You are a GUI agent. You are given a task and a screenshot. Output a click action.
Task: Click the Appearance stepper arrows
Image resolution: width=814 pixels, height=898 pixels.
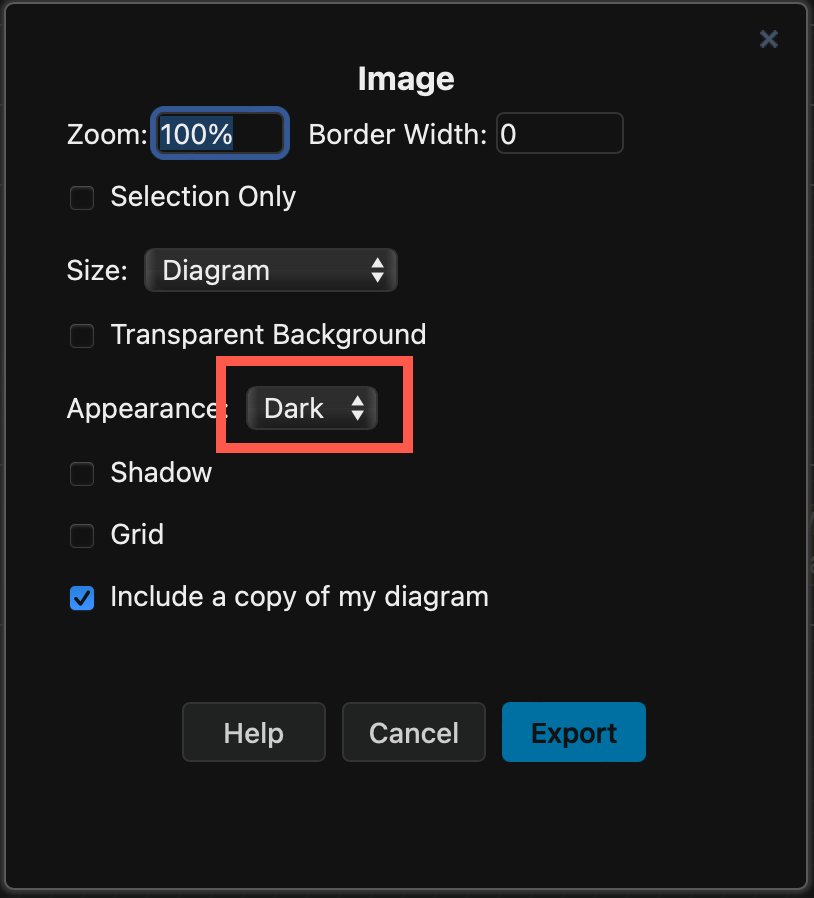pos(358,408)
